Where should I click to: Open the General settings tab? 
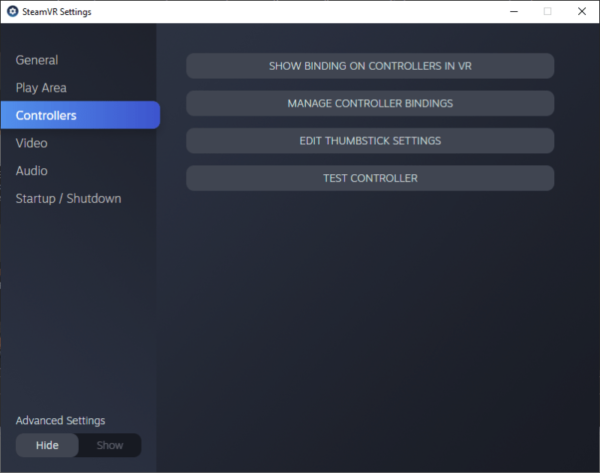[x=37, y=60]
